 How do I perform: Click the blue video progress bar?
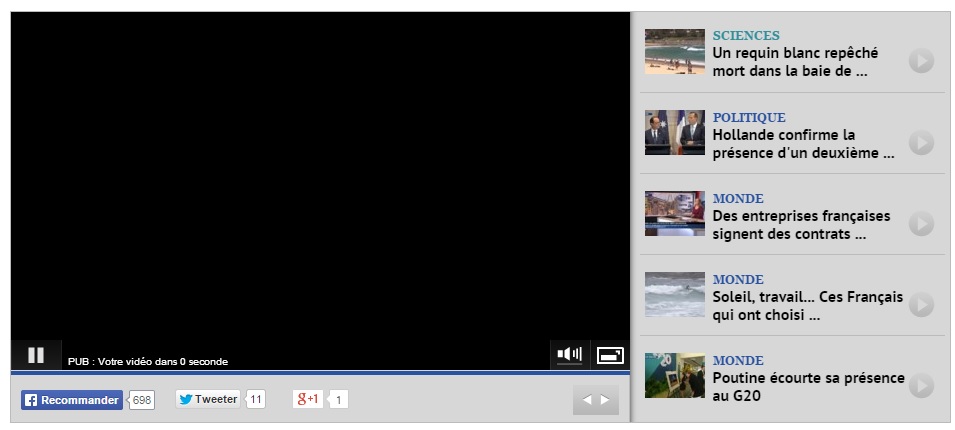[x=320, y=372]
